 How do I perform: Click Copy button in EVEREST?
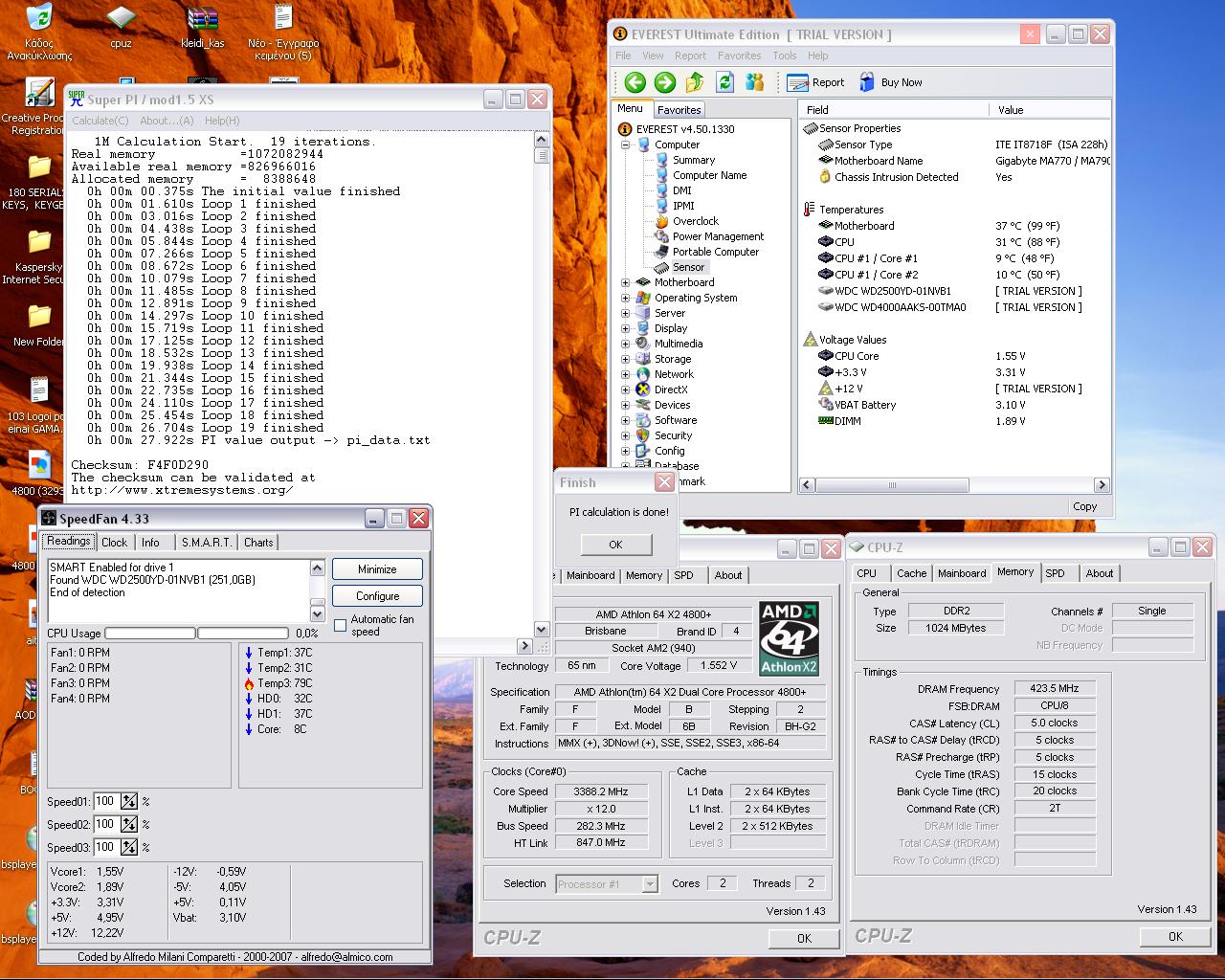tap(1084, 506)
